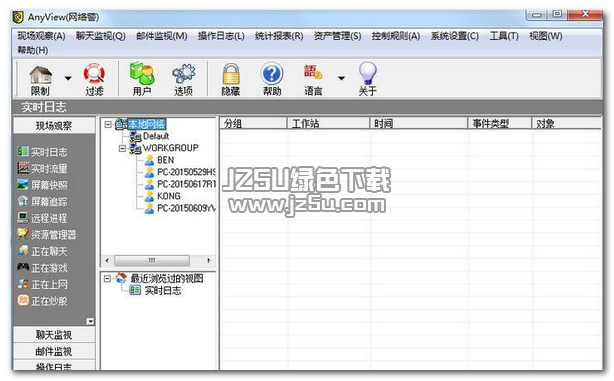Image resolution: width=614 pixels, height=381 pixels.
Task: Click the tree scrollbar left arrow
Action: (107, 260)
